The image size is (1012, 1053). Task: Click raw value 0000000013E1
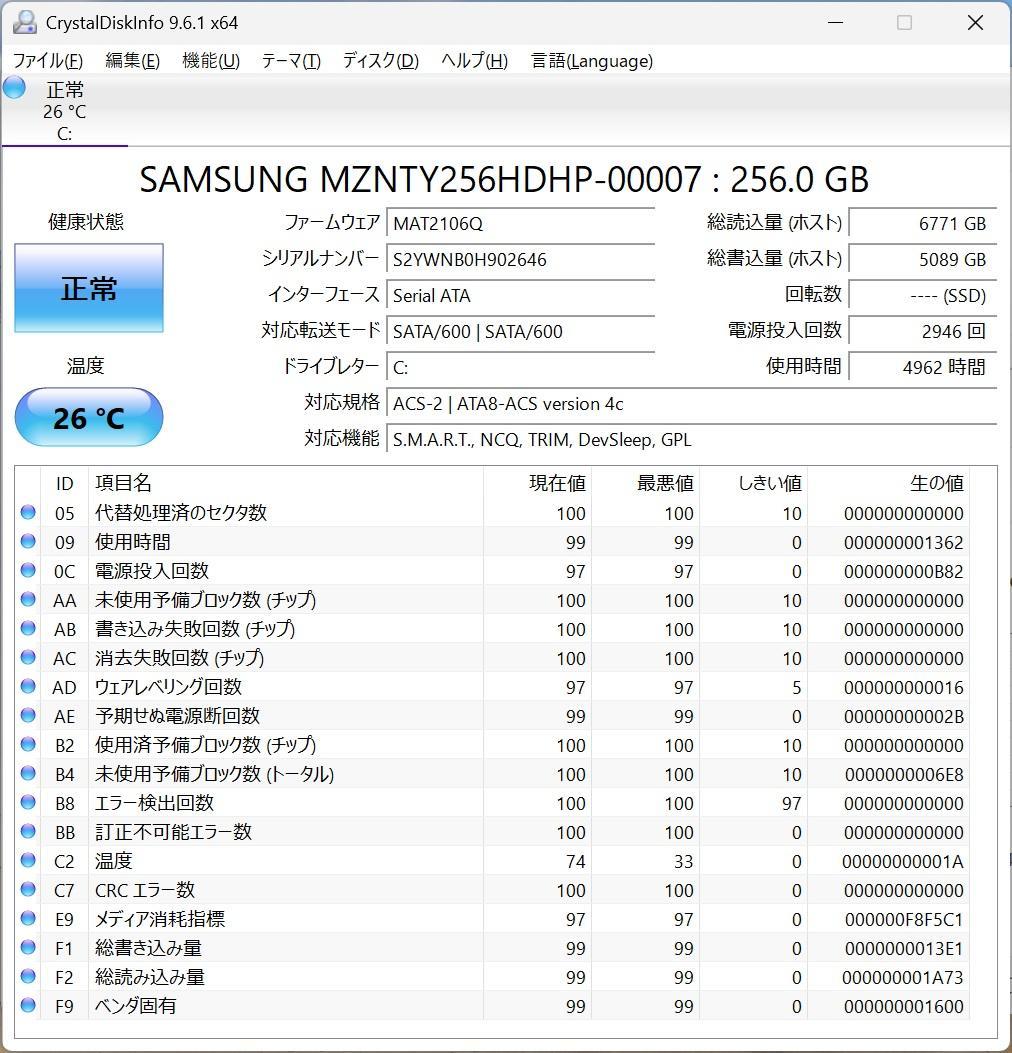coord(904,948)
